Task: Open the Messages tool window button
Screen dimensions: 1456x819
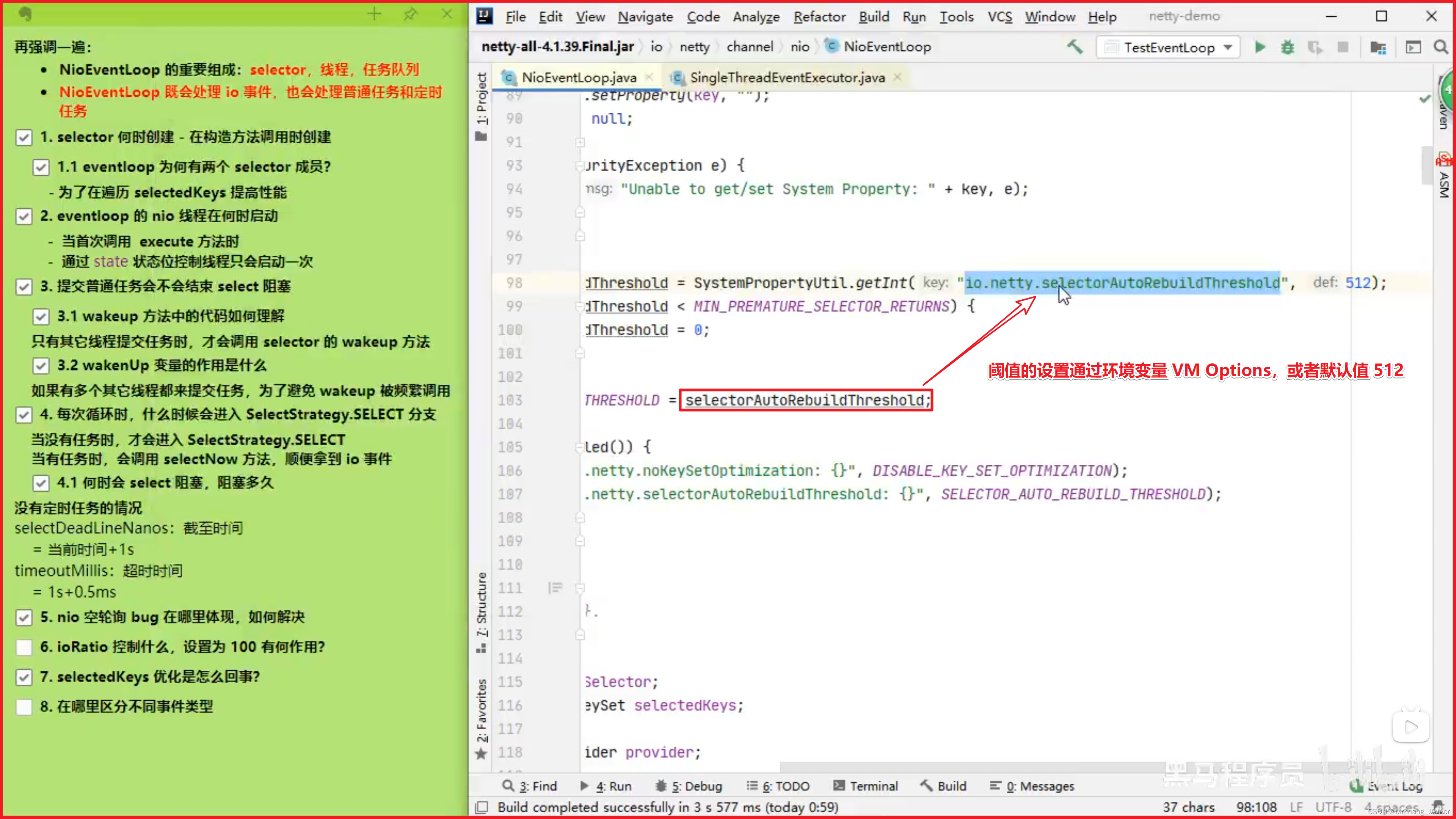Action: coord(1031,786)
